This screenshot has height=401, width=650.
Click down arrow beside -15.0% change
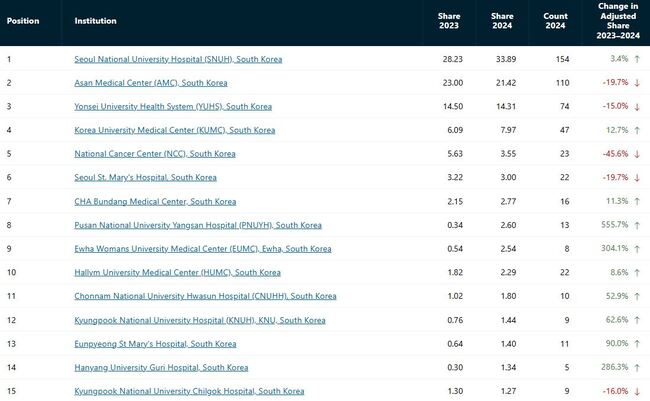[637, 107]
